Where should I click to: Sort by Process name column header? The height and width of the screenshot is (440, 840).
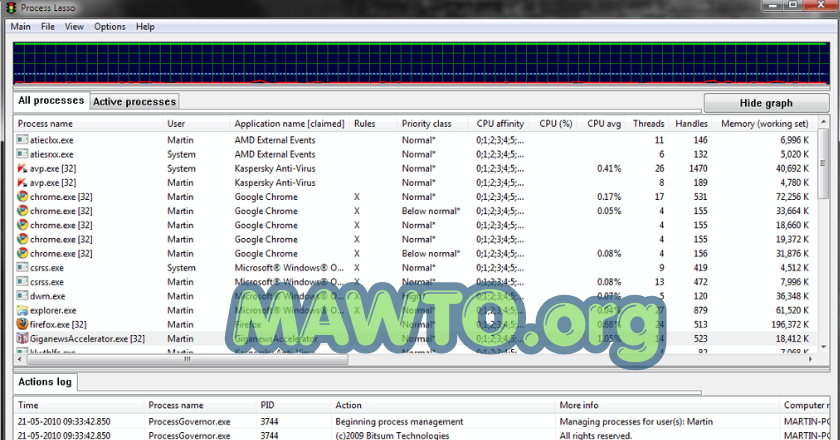(88, 124)
